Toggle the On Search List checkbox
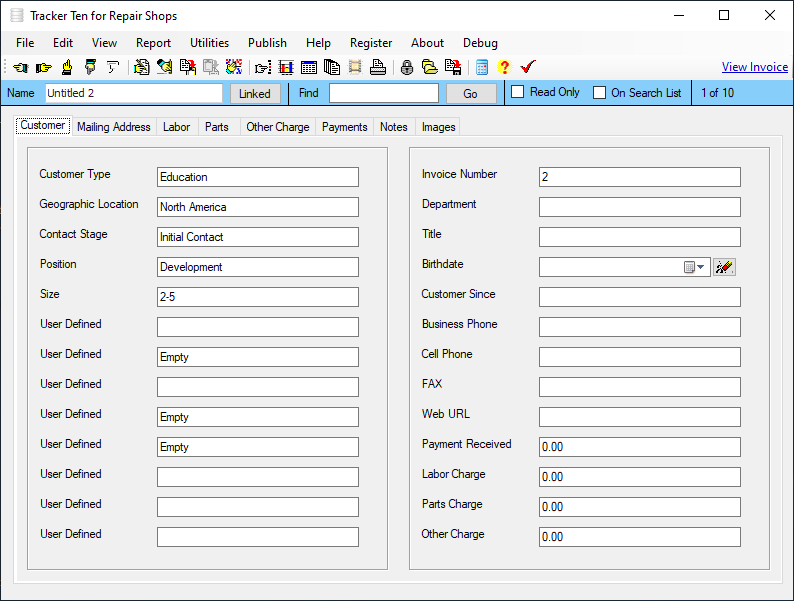794x601 pixels. pos(600,93)
